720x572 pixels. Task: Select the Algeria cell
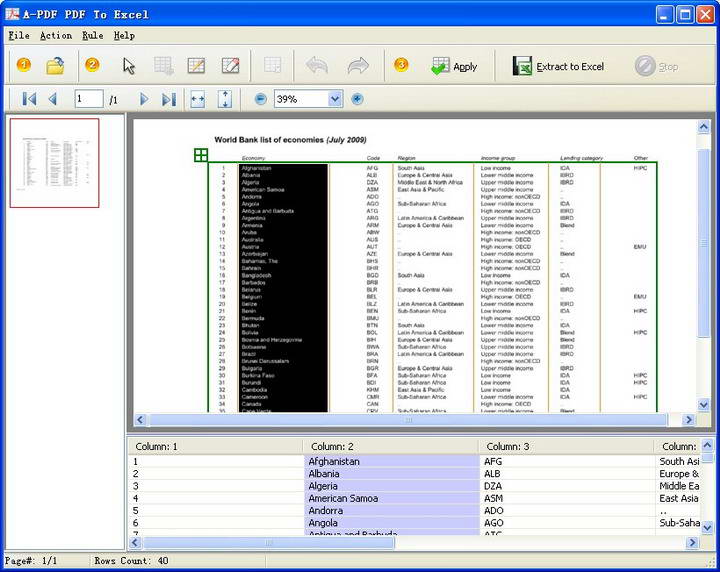pyautogui.click(x=392, y=486)
